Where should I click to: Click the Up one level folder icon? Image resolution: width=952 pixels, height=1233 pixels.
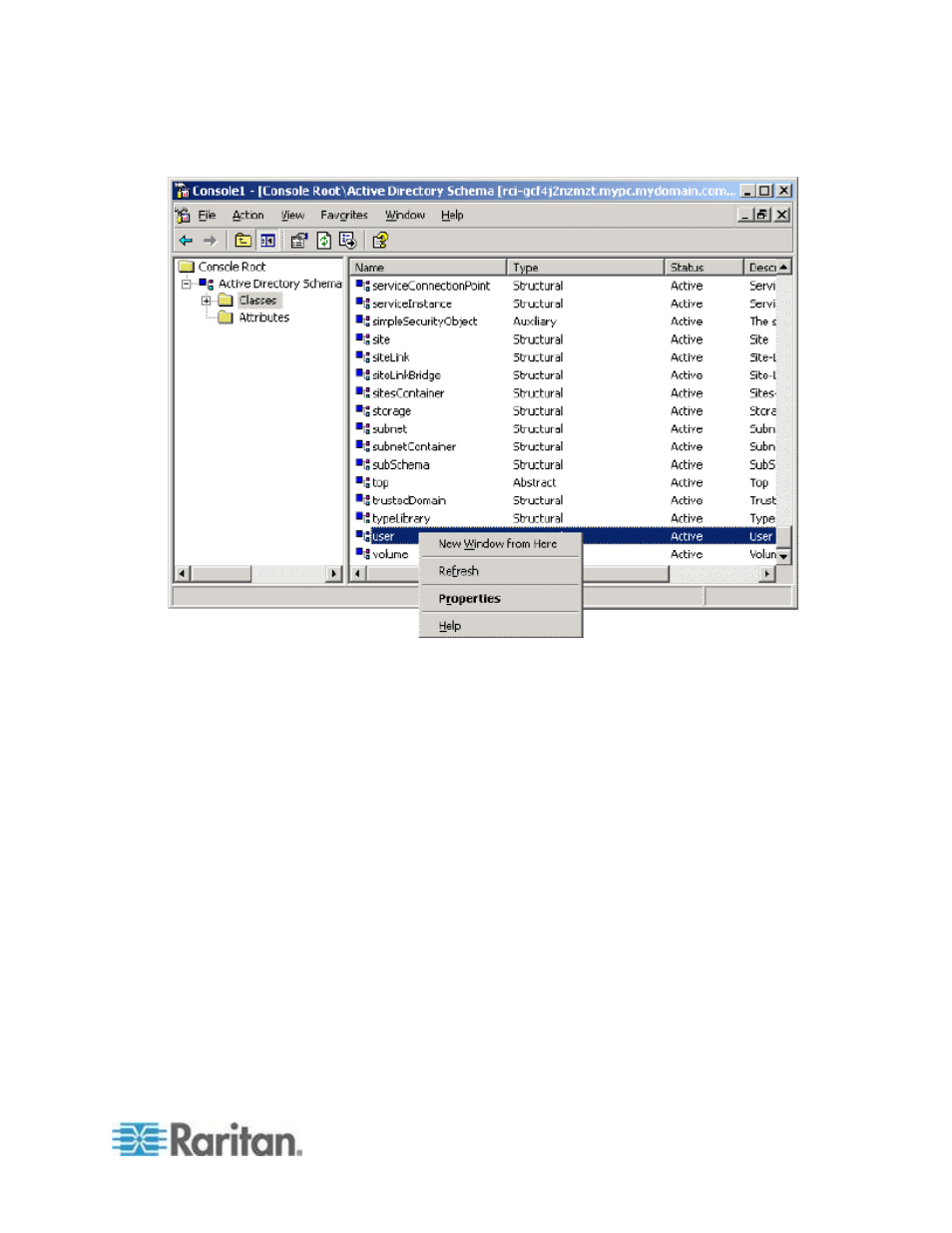click(x=242, y=241)
